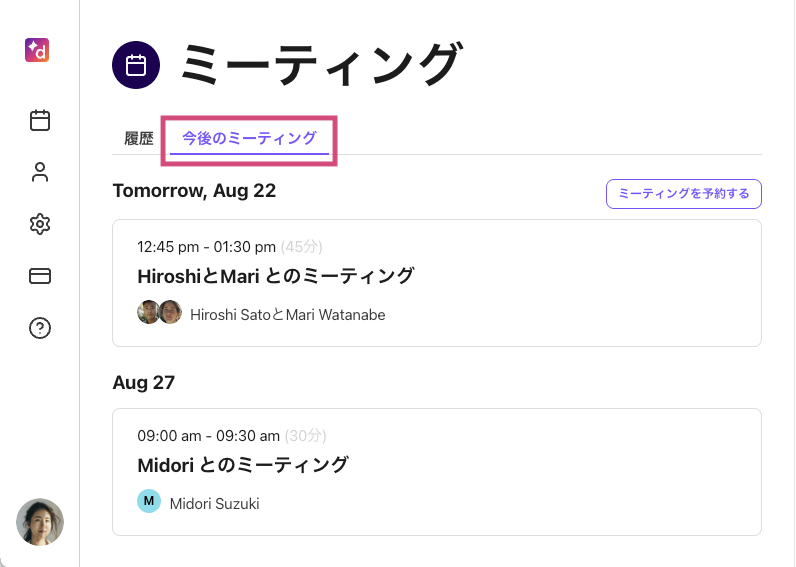Open the person profile sidebar icon
796x567 pixels.
(40, 173)
